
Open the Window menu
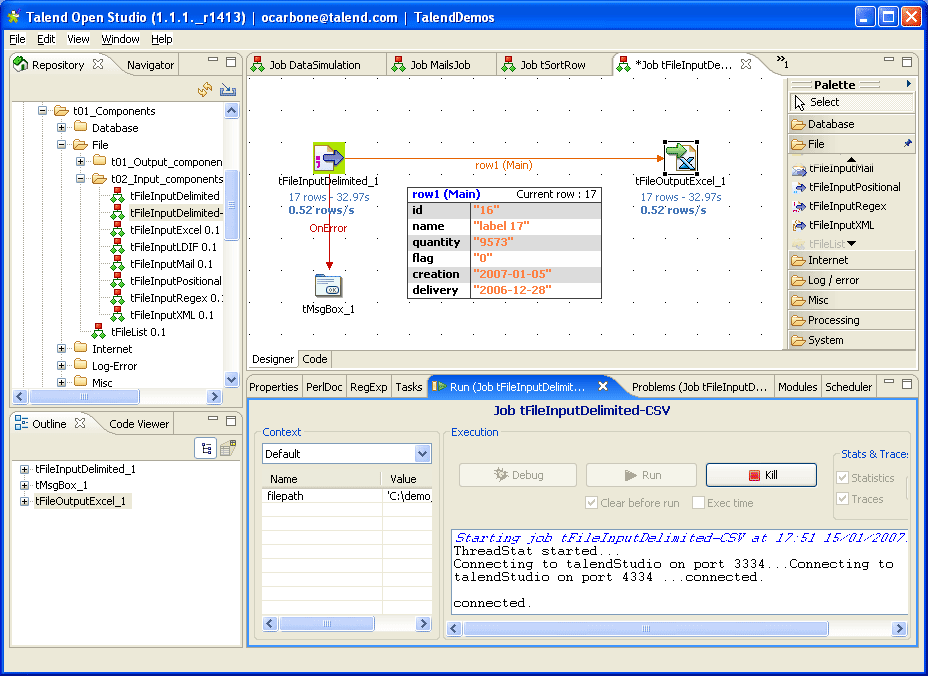120,39
